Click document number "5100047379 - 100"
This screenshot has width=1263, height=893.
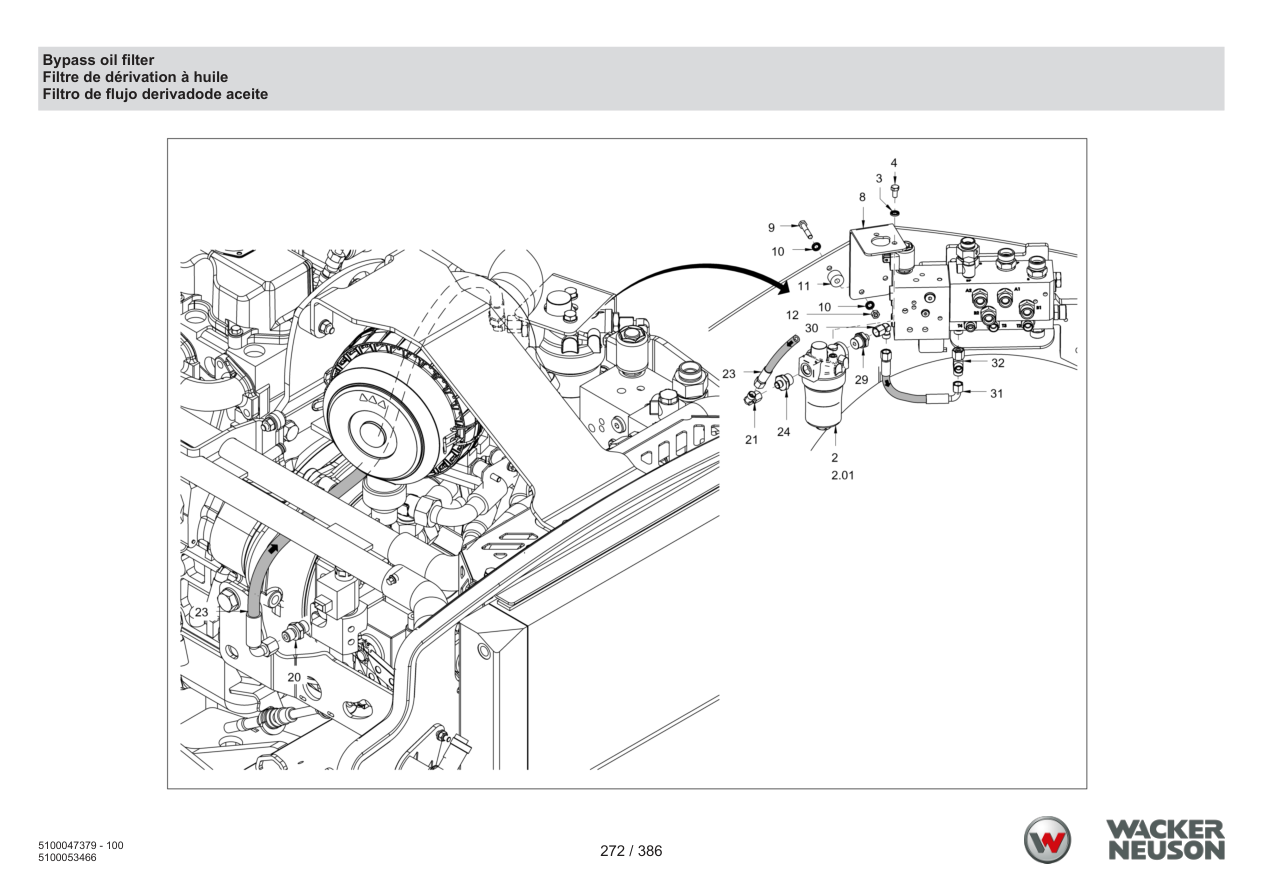(81, 846)
